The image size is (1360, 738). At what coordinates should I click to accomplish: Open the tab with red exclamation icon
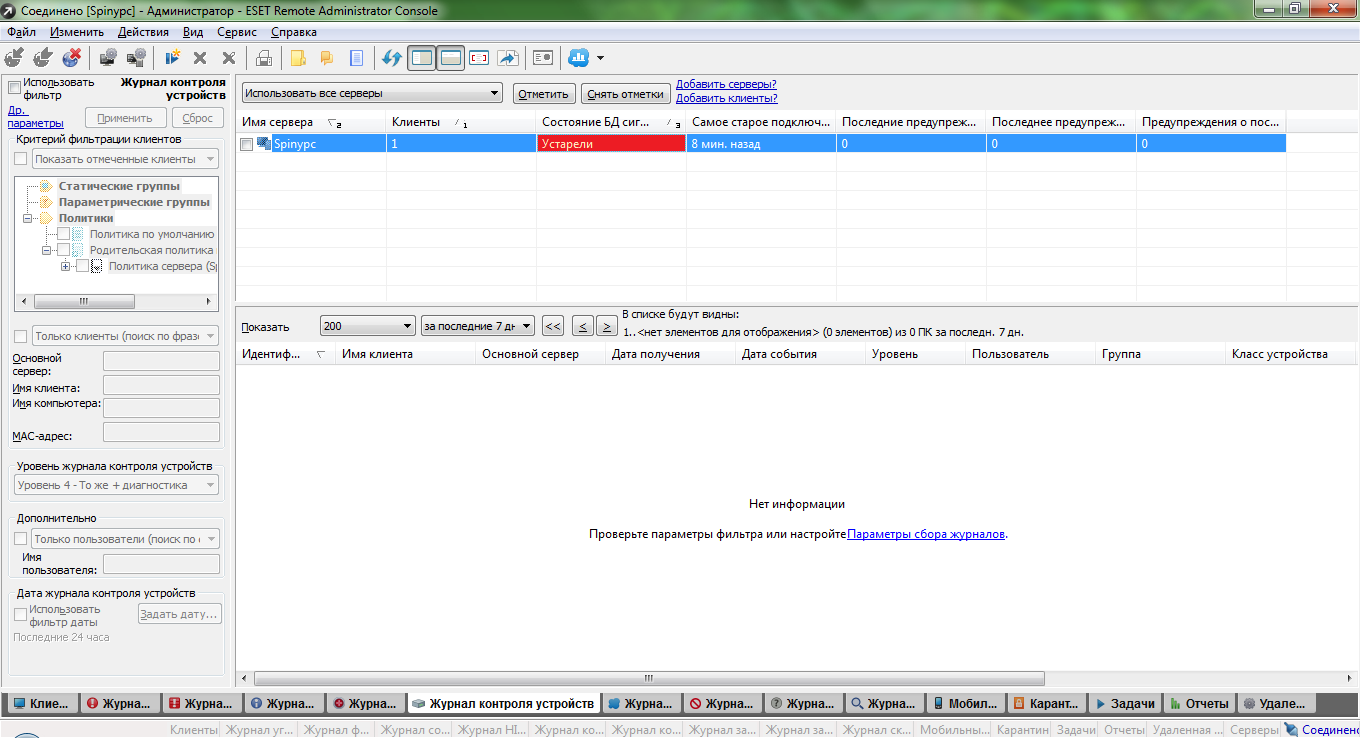coord(120,703)
